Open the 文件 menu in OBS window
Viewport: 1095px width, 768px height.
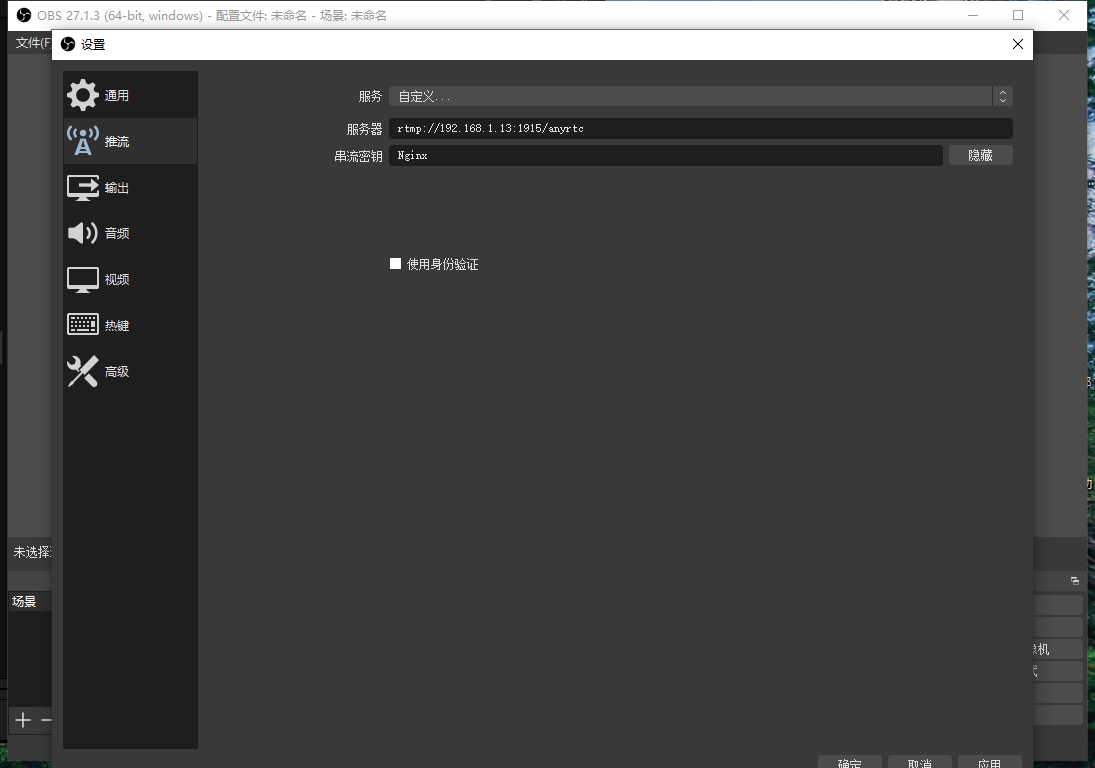coord(32,43)
